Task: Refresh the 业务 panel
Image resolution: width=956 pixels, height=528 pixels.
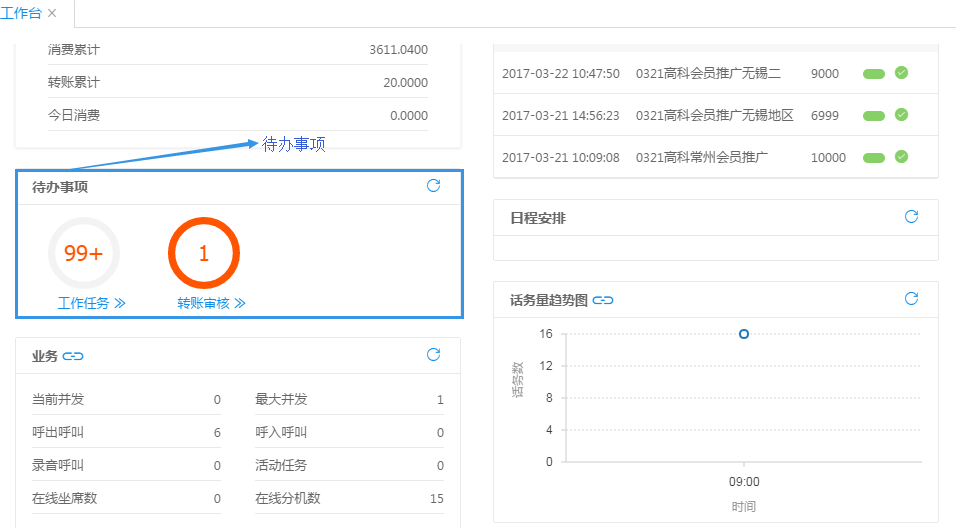Action: point(433,355)
